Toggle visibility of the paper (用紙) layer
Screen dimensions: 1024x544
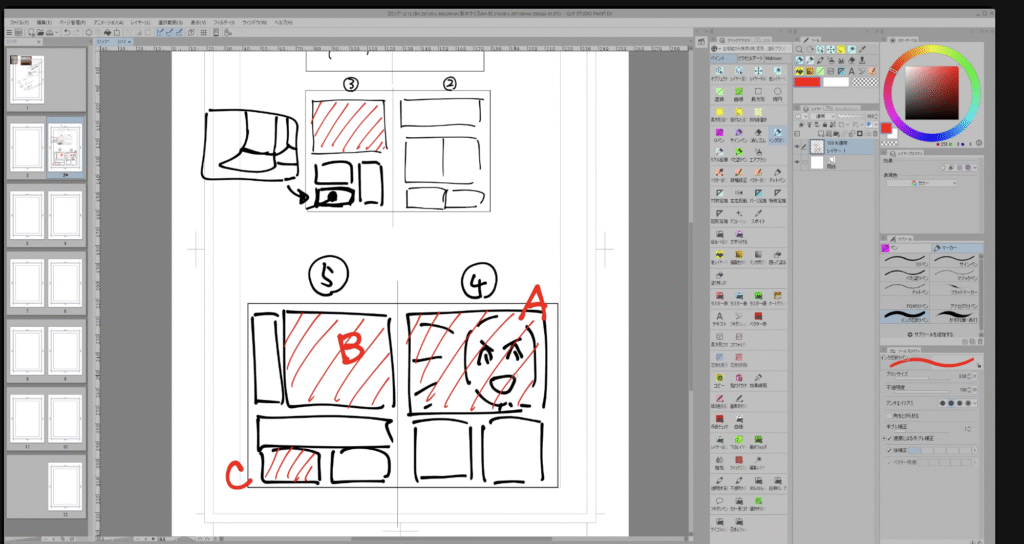799,161
